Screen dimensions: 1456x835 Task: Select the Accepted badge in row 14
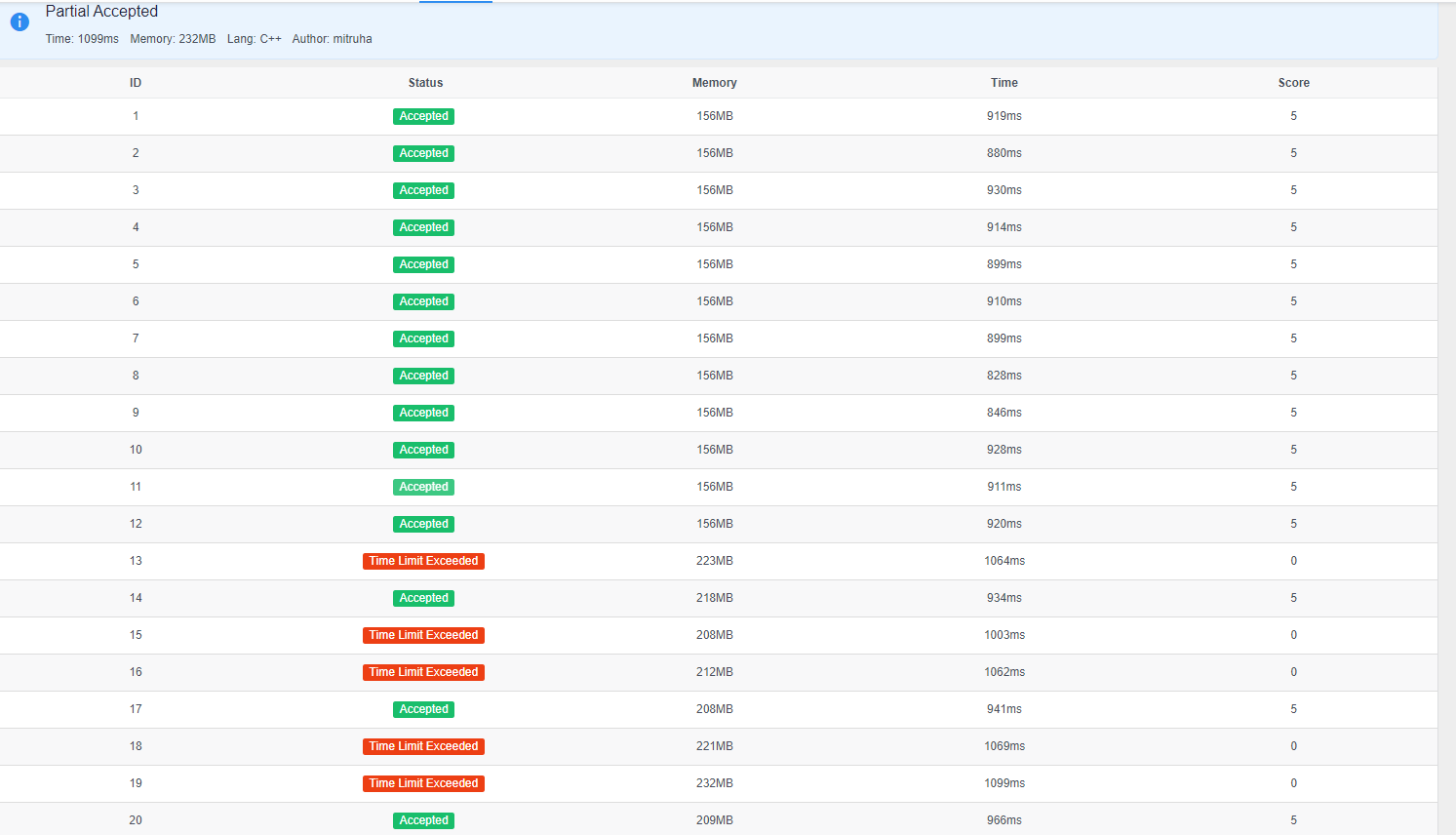pyautogui.click(x=424, y=598)
